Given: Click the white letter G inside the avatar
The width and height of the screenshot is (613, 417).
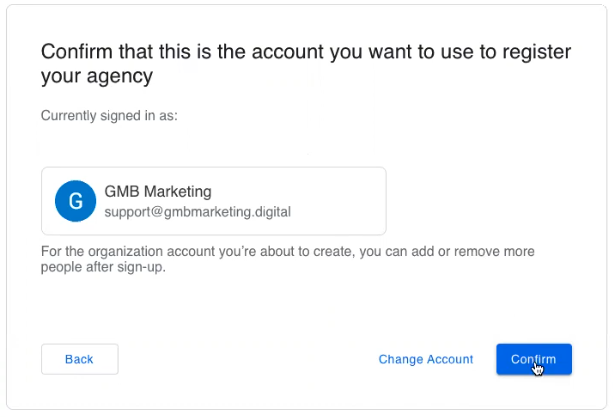Looking at the screenshot, I should pos(75,201).
